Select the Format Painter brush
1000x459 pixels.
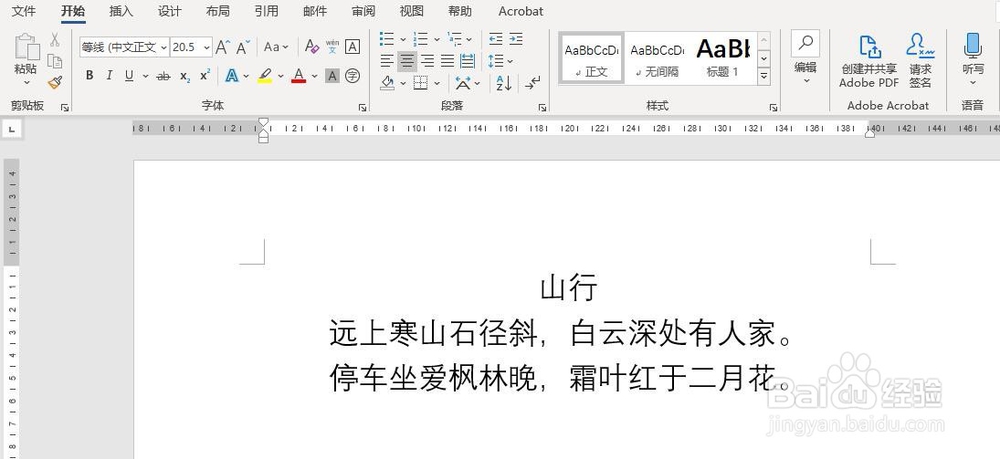pyautogui.click(x=55, y=82)
